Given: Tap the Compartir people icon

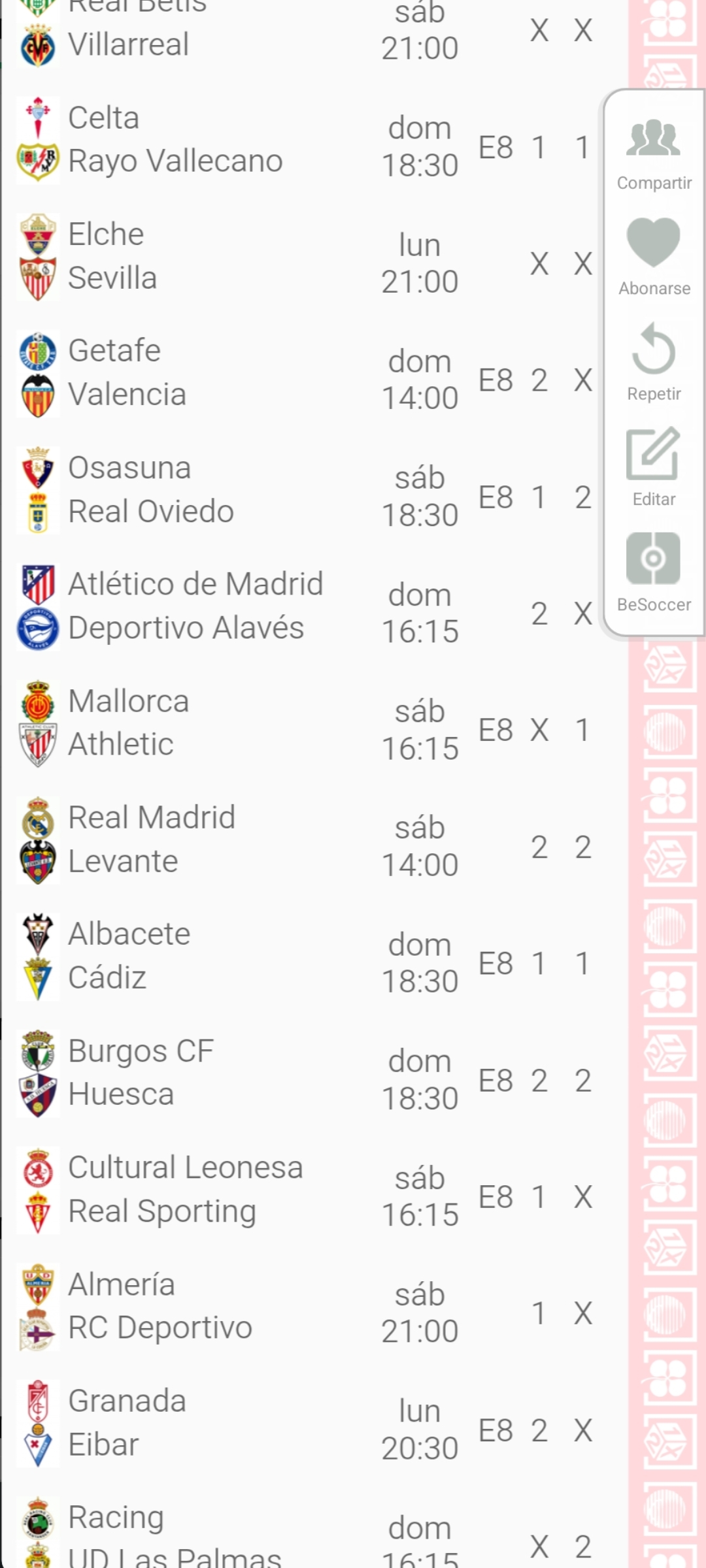Looking at the screenshot, I should (653, 138).
